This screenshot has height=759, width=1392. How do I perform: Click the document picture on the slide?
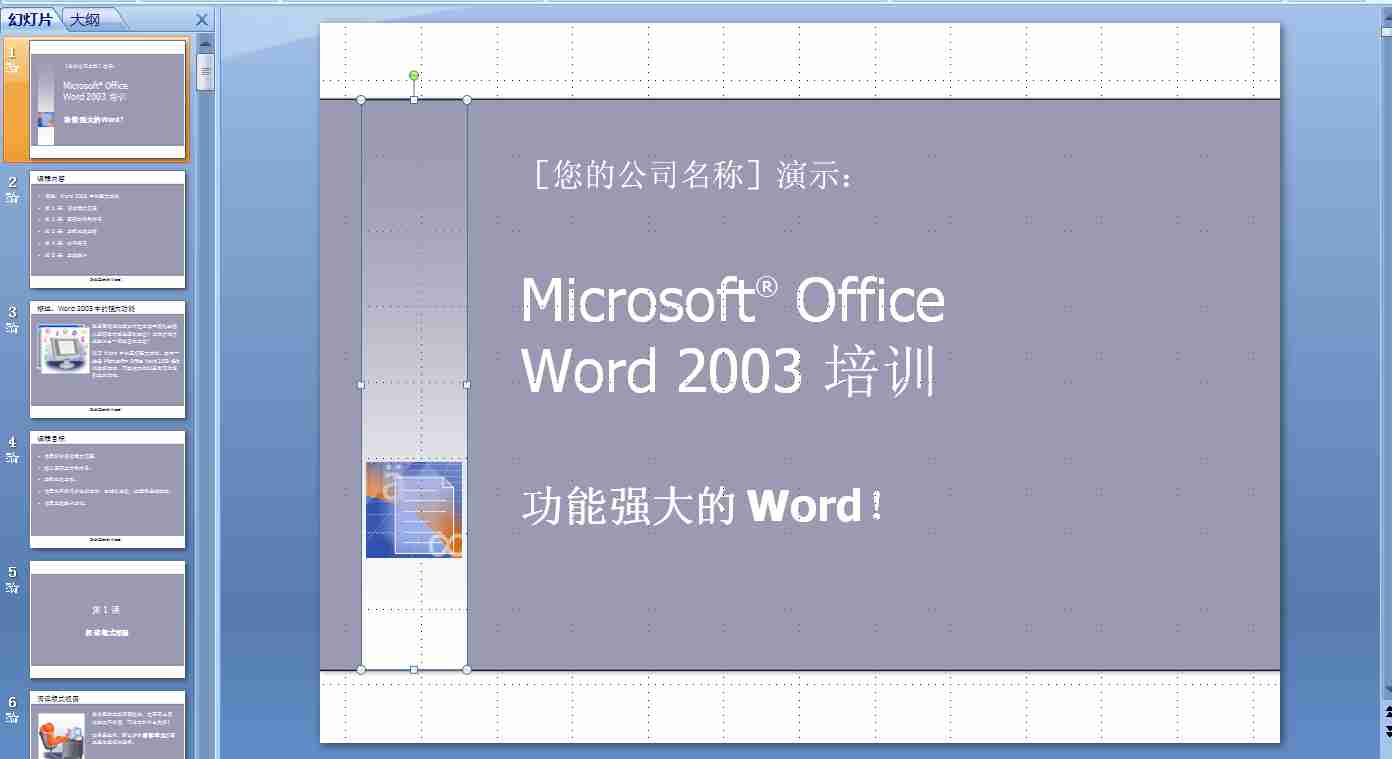pos(414,510)
